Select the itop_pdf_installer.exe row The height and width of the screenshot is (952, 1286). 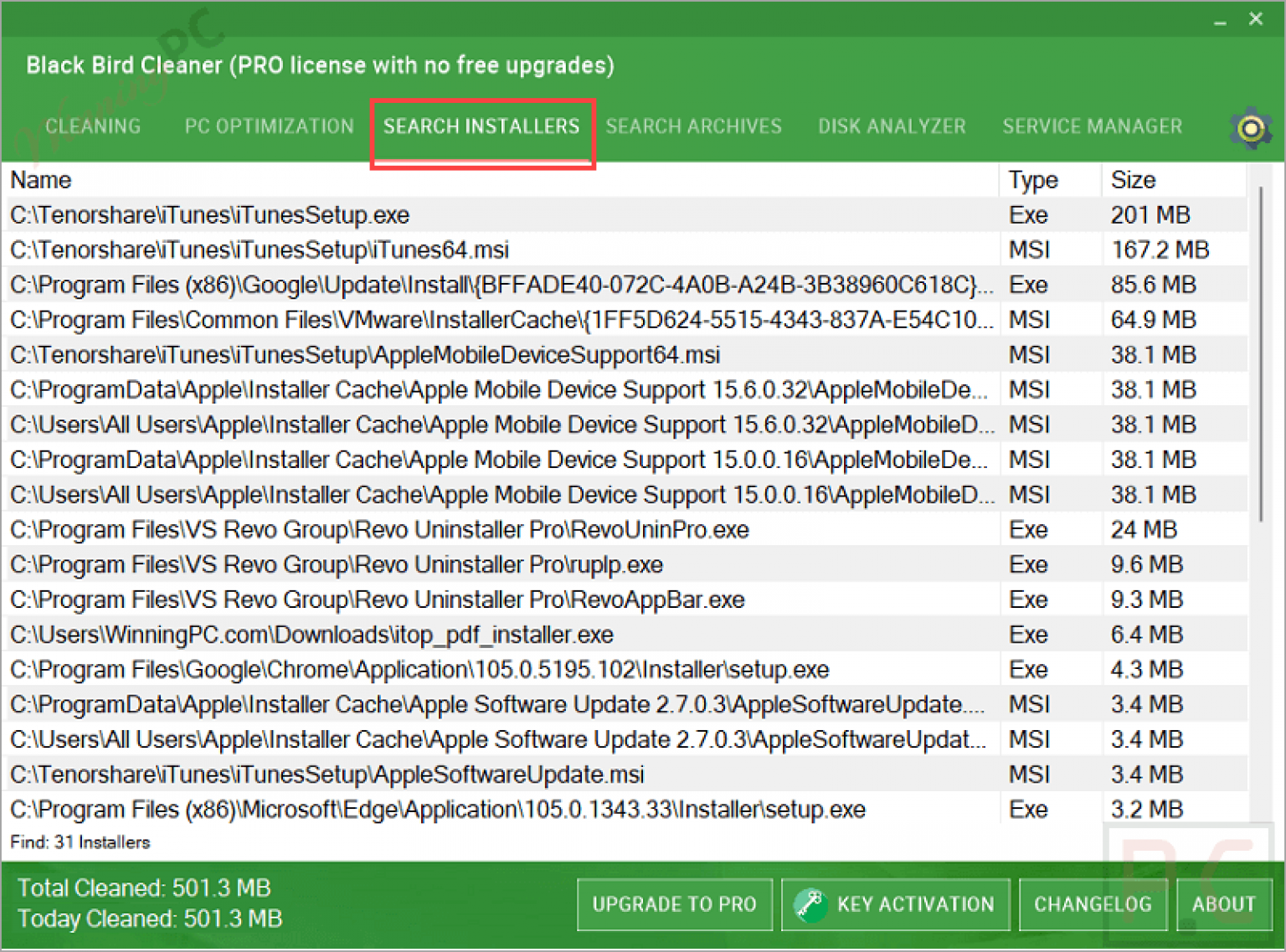pyautogui.click(x=311, y=634)
